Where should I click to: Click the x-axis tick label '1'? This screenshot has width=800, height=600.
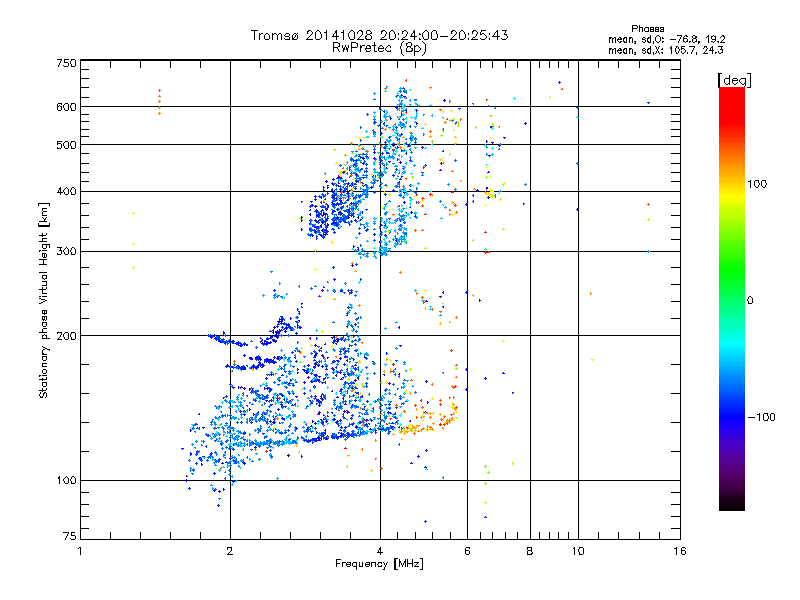pyautogui.click(x=80, y=551)
